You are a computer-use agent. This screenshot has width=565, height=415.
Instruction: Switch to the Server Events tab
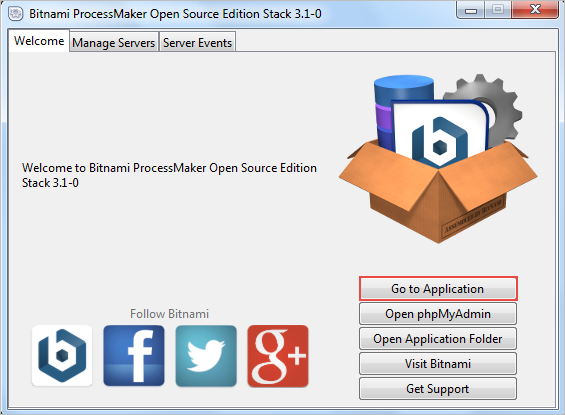197,43
